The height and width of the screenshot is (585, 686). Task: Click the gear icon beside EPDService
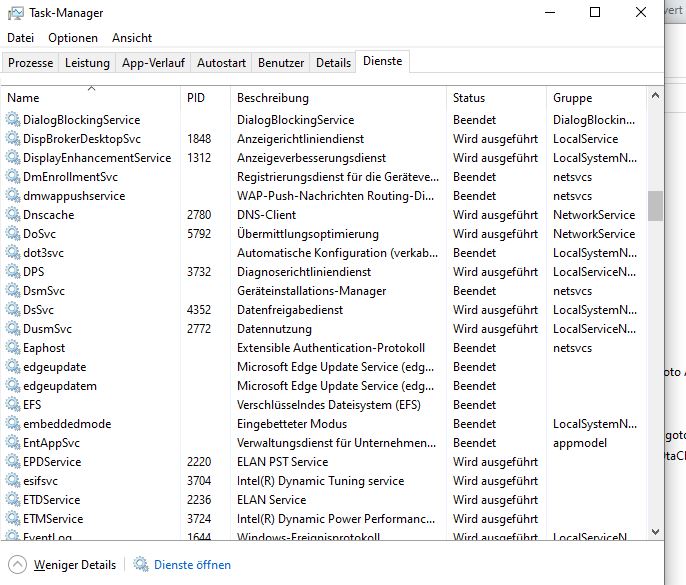(x=13, y=462)
